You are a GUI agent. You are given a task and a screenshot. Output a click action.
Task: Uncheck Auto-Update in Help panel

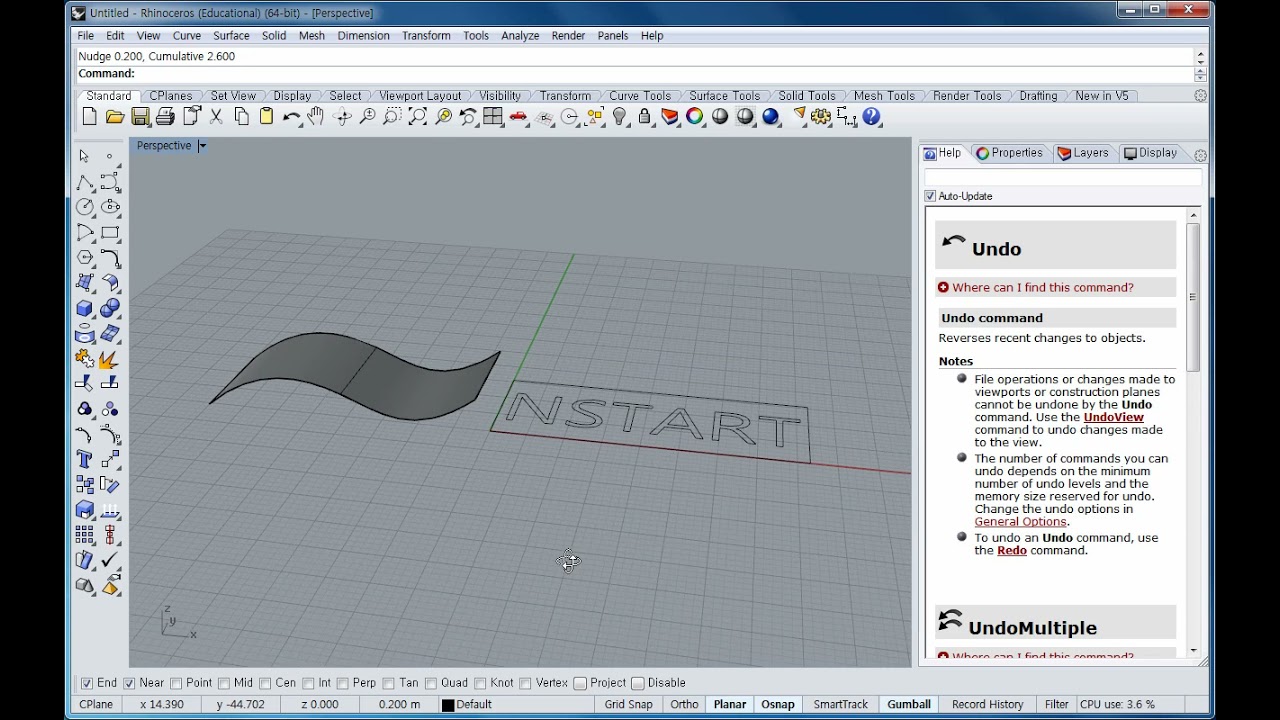(x=930, y=196)
